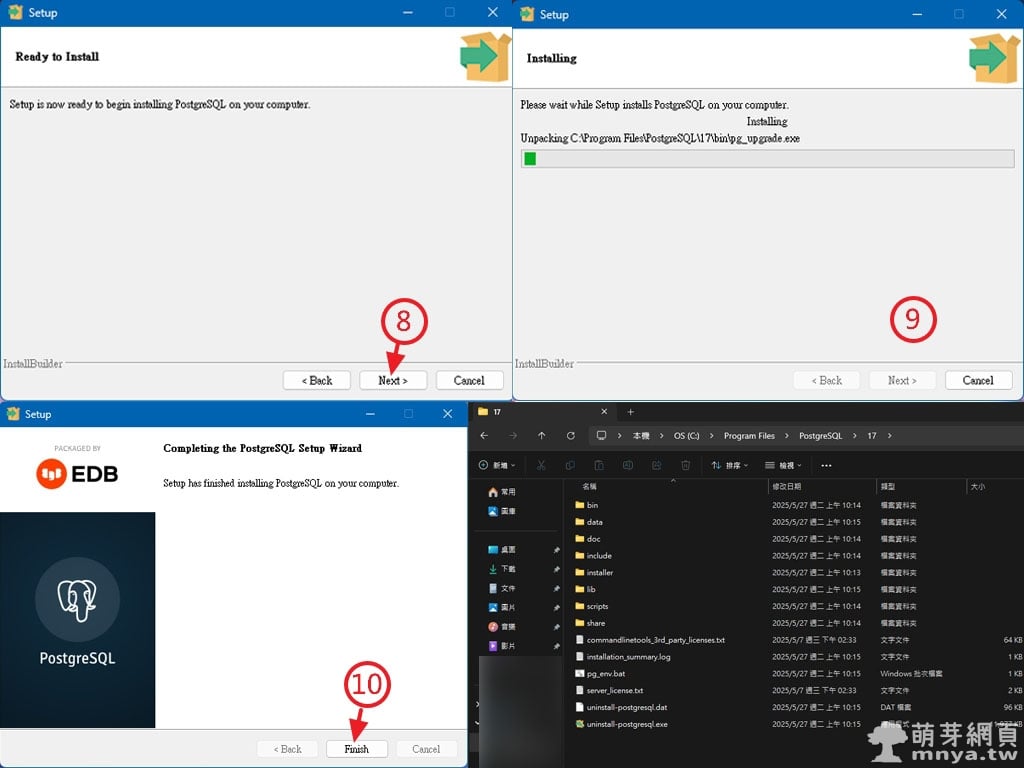Select the '17' Explorer tab
The height and width of the screenshot is (768, 1024).
click(x=540, y=412)
